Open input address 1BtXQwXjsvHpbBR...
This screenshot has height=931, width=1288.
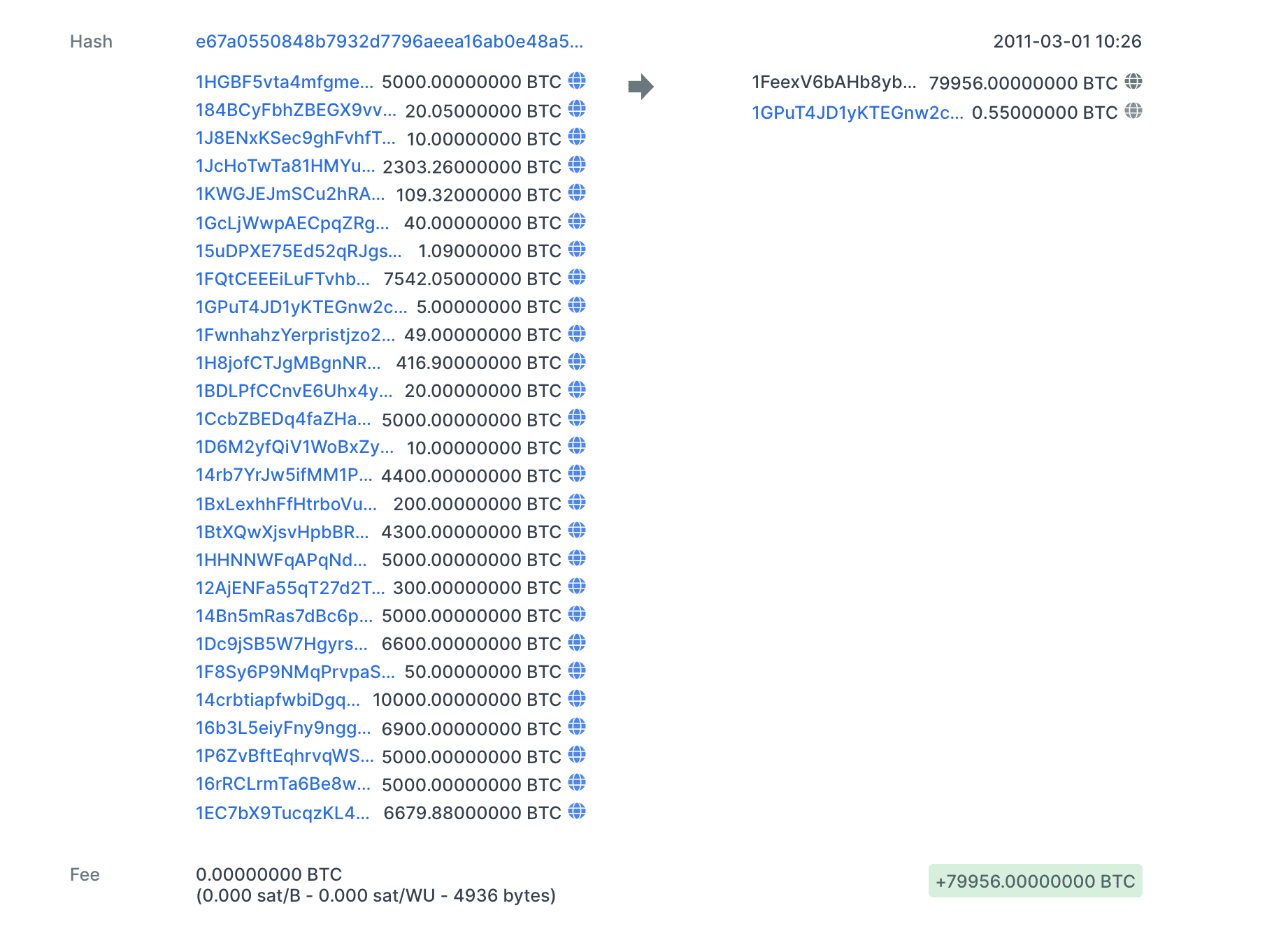(x=282, y=532)
